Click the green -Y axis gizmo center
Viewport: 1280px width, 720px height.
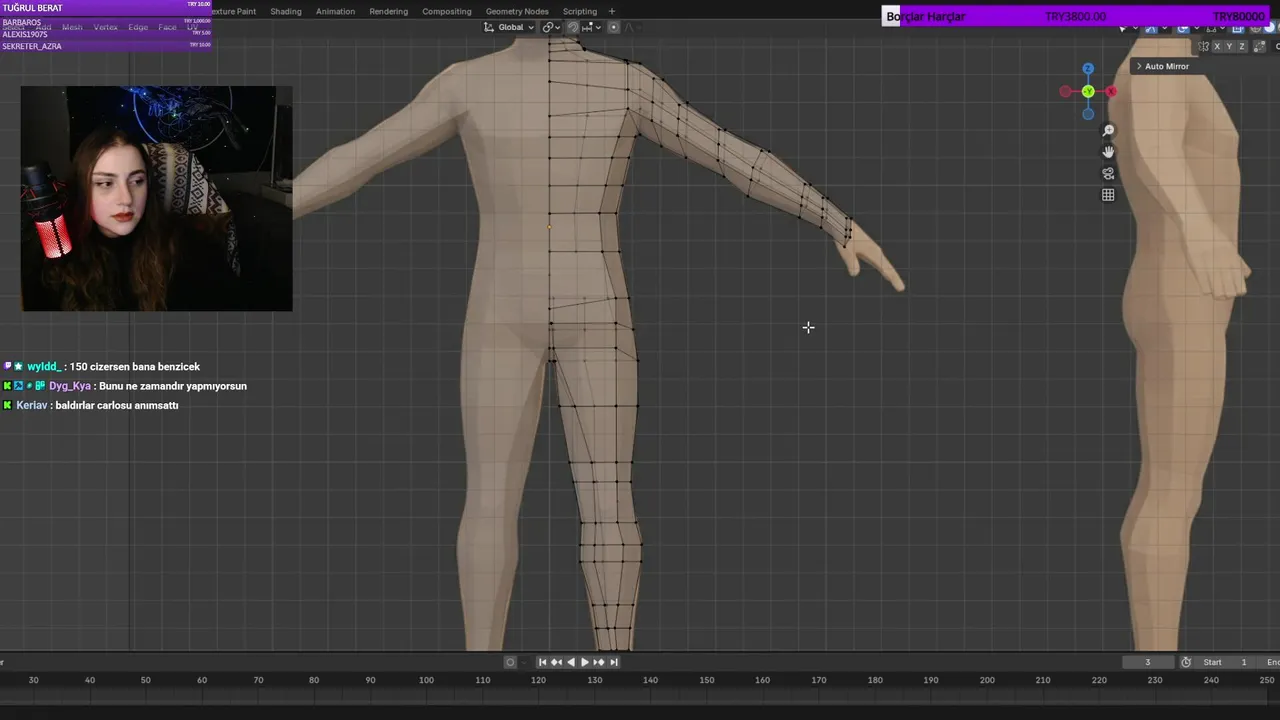pos(1088,91)
